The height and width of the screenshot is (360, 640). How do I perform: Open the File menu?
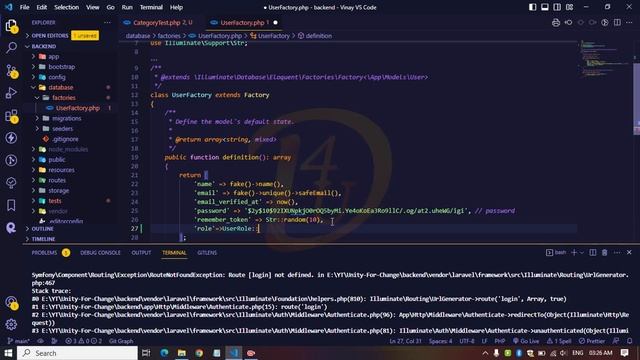pyautogui.click(x=24, y=7)
